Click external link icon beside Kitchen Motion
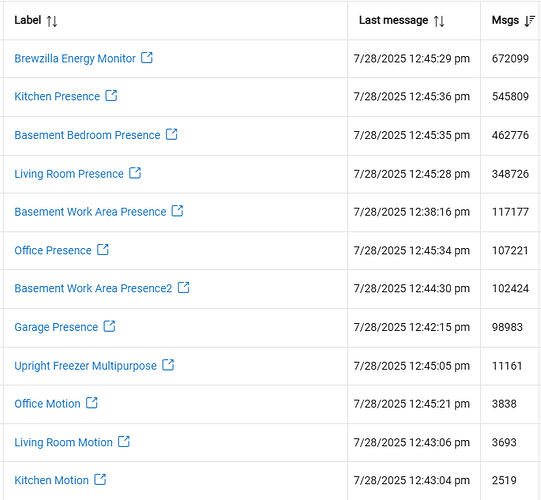The height and width of the screenshot is (500, 541). coord(100,479)
